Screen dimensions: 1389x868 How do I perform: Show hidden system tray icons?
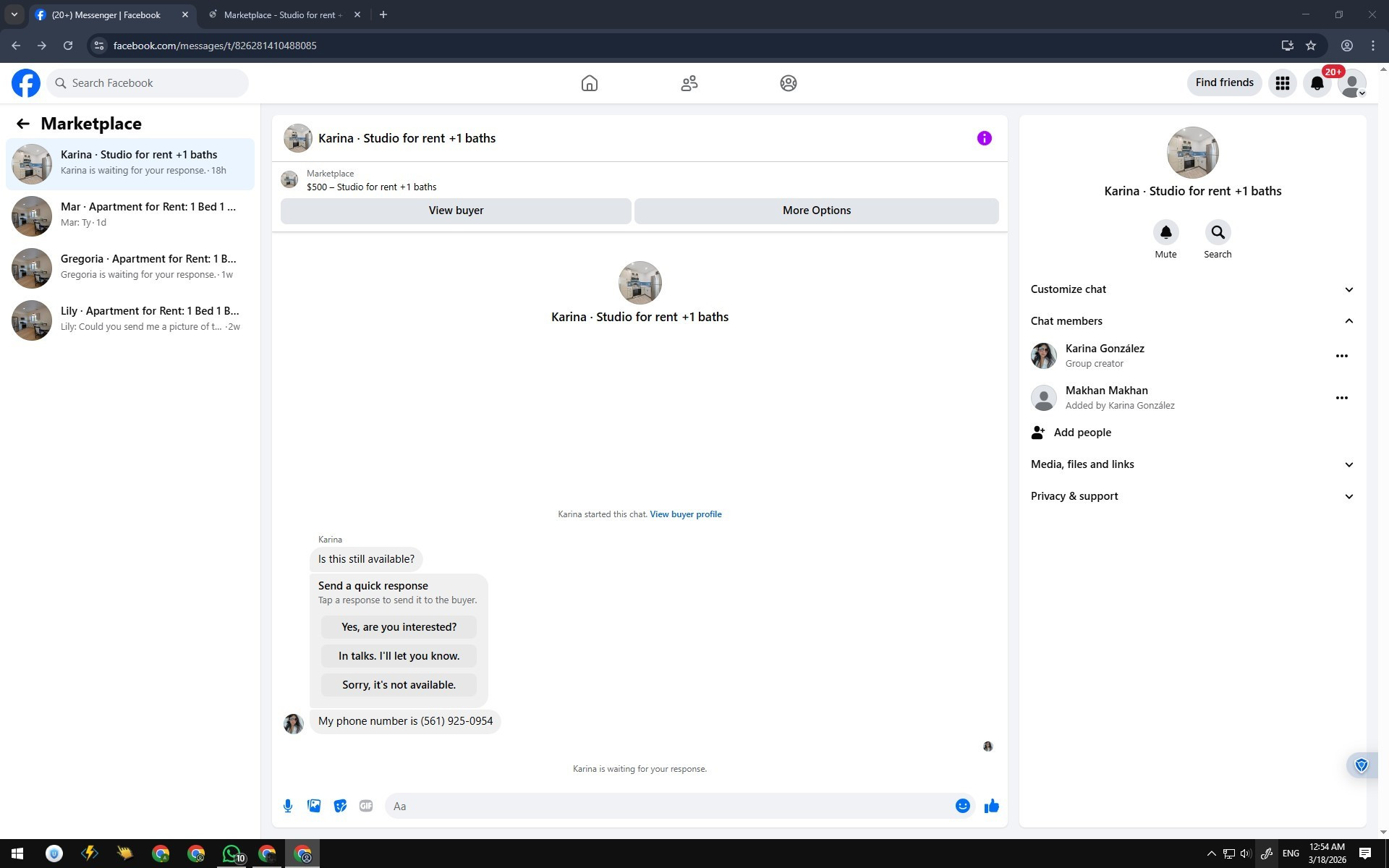pos(1212,854)
